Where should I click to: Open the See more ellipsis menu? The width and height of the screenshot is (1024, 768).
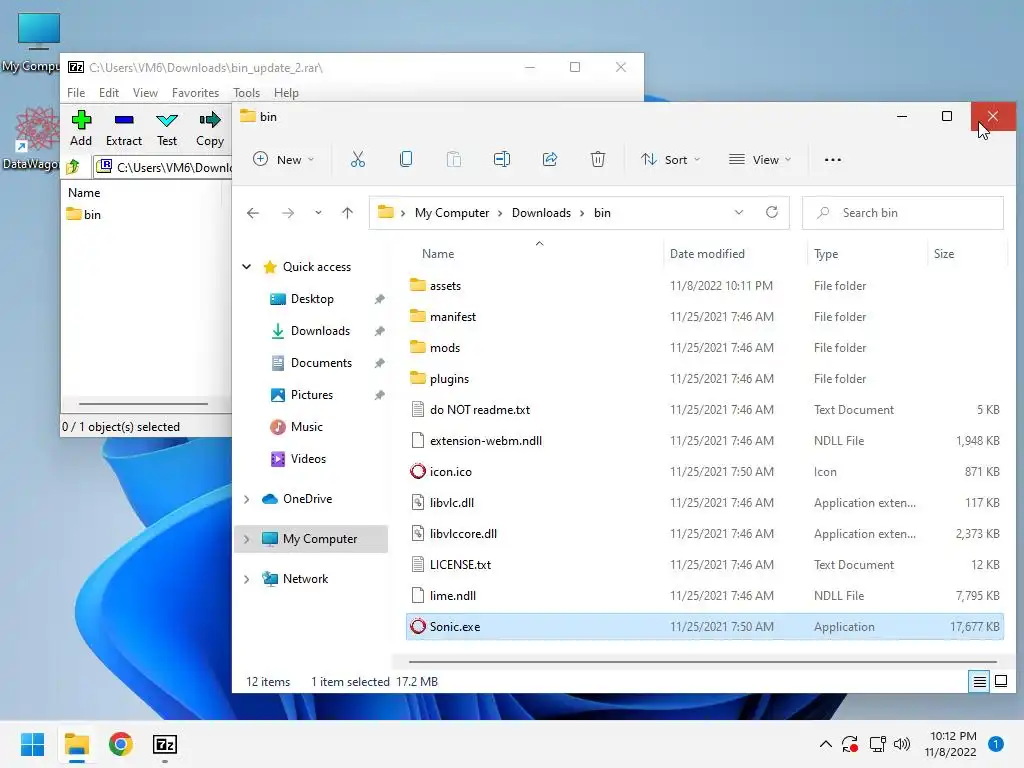(x=833, y=159)
